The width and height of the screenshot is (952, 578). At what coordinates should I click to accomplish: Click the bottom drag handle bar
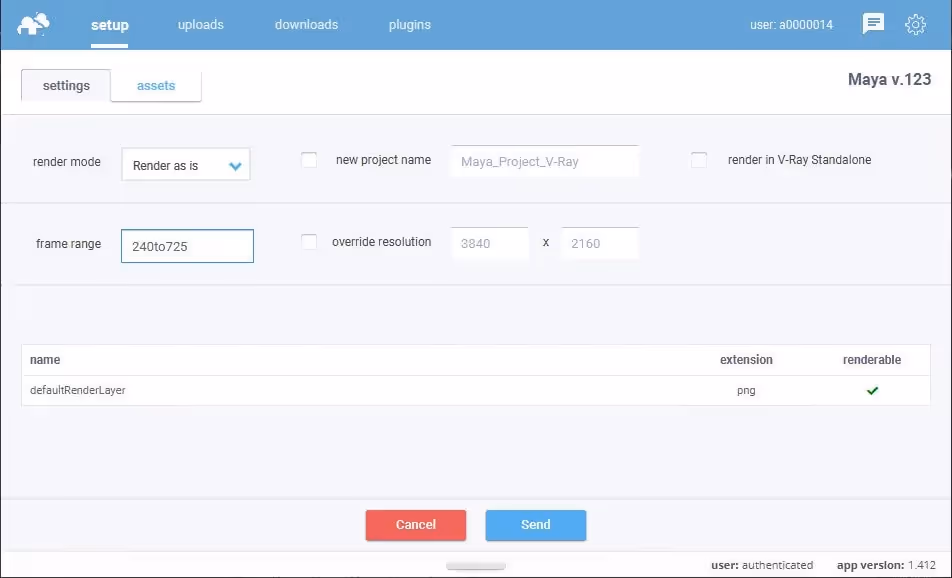point(476,566)
